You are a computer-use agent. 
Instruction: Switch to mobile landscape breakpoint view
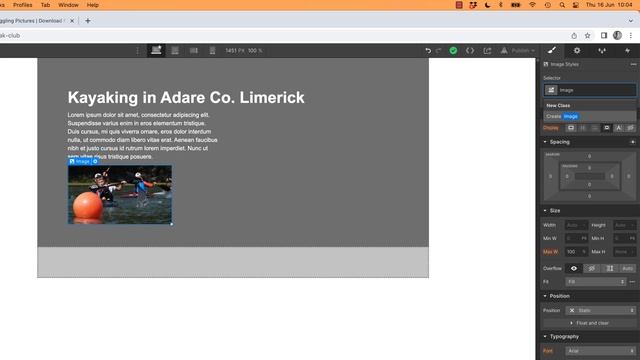coord(193,51)
